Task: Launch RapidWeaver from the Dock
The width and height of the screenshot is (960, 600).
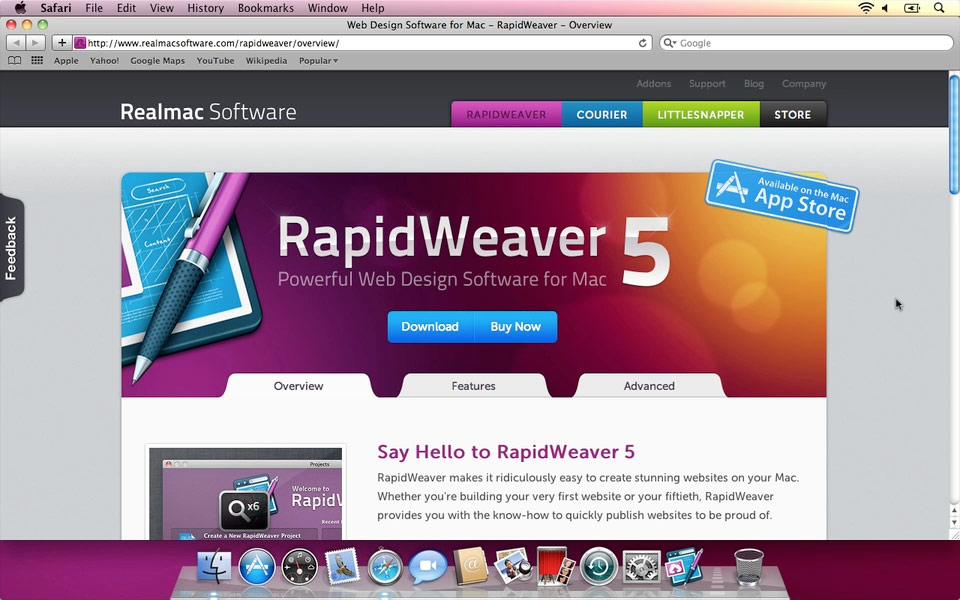Action: click(684, 566)
